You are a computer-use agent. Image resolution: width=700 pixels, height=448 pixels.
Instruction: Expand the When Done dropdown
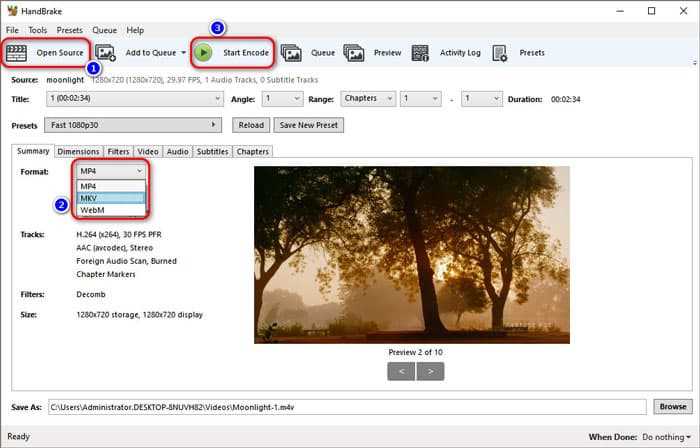click(x=665, y=437)
